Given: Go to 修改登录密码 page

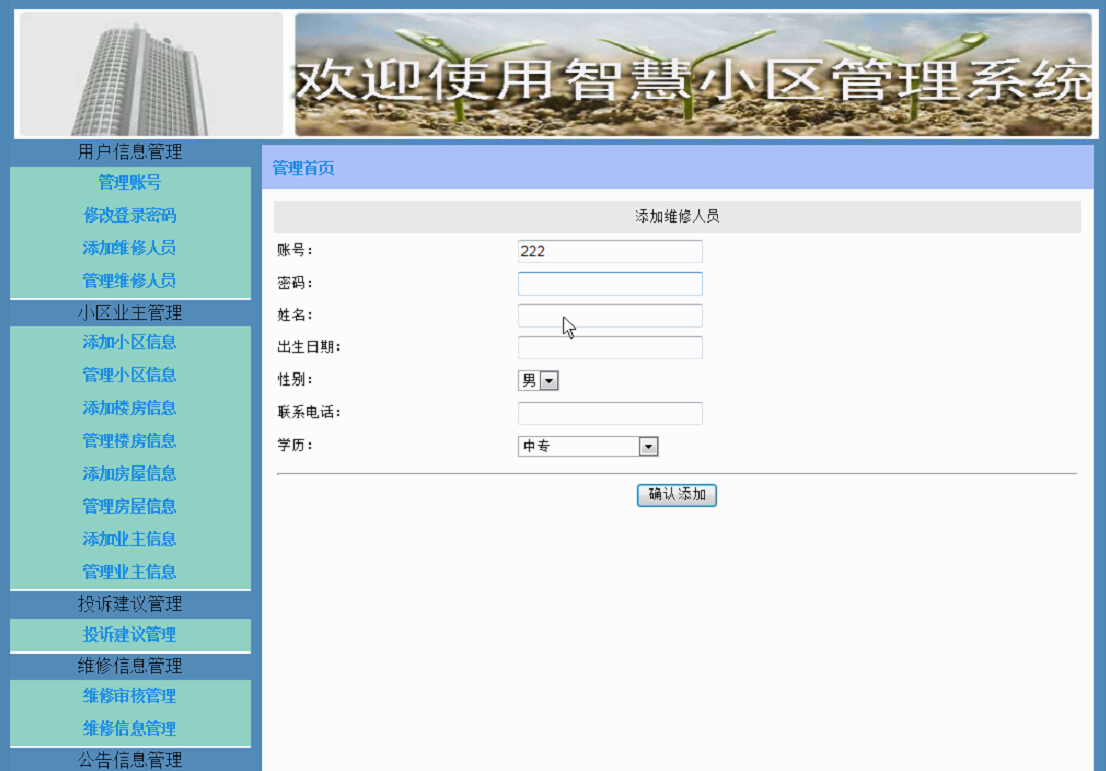Looking at the screenshot, I should click(x=130, y=215).
